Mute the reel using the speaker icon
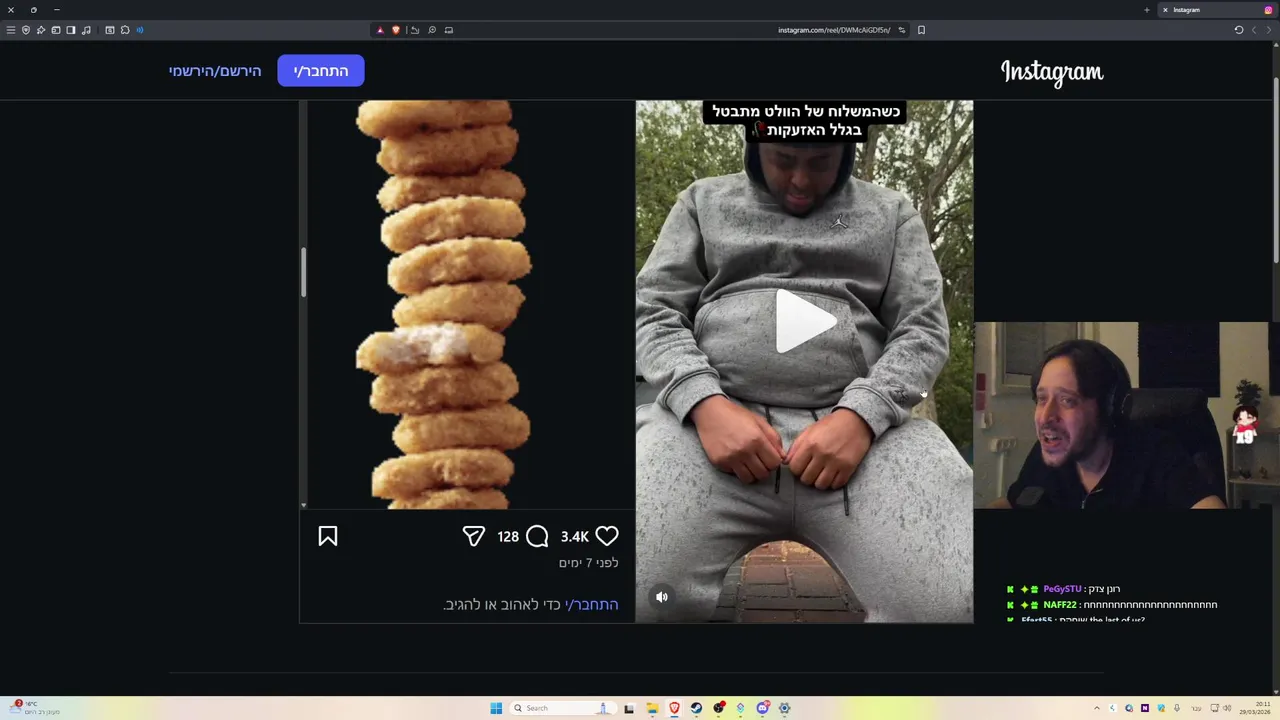Screen dimensions: 1280x720 pyautogui.click(x=662, y=597)
